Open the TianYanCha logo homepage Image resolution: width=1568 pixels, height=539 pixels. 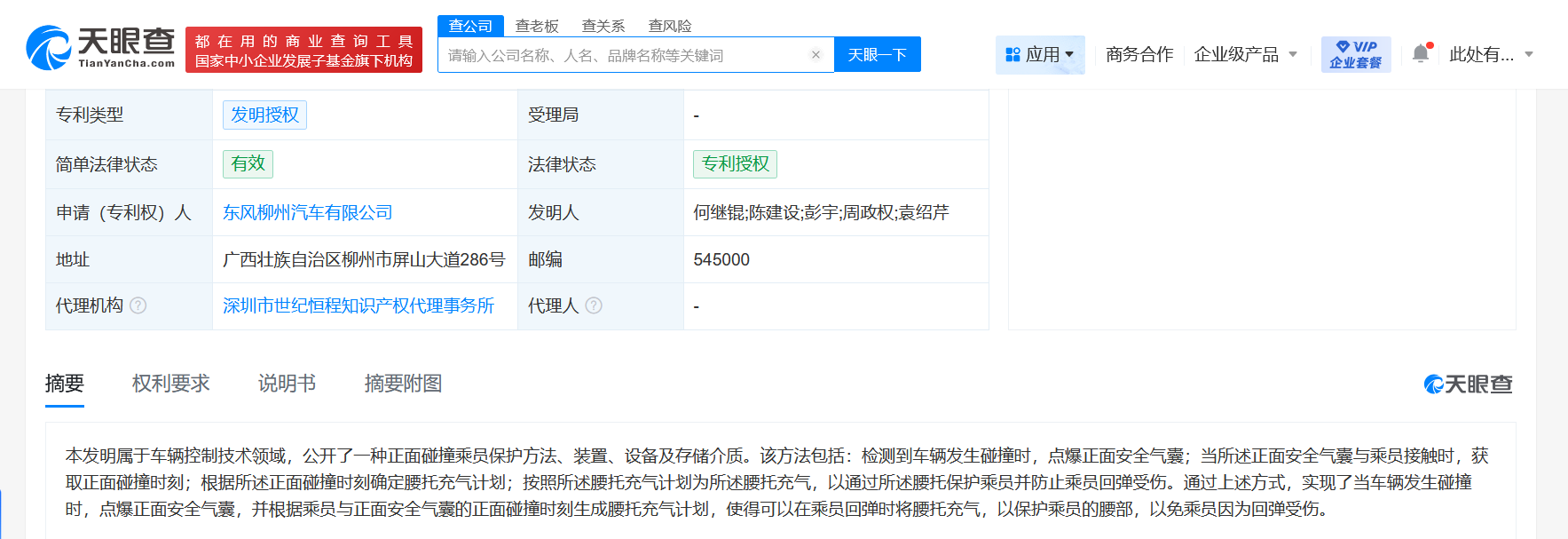click(100, 48)
